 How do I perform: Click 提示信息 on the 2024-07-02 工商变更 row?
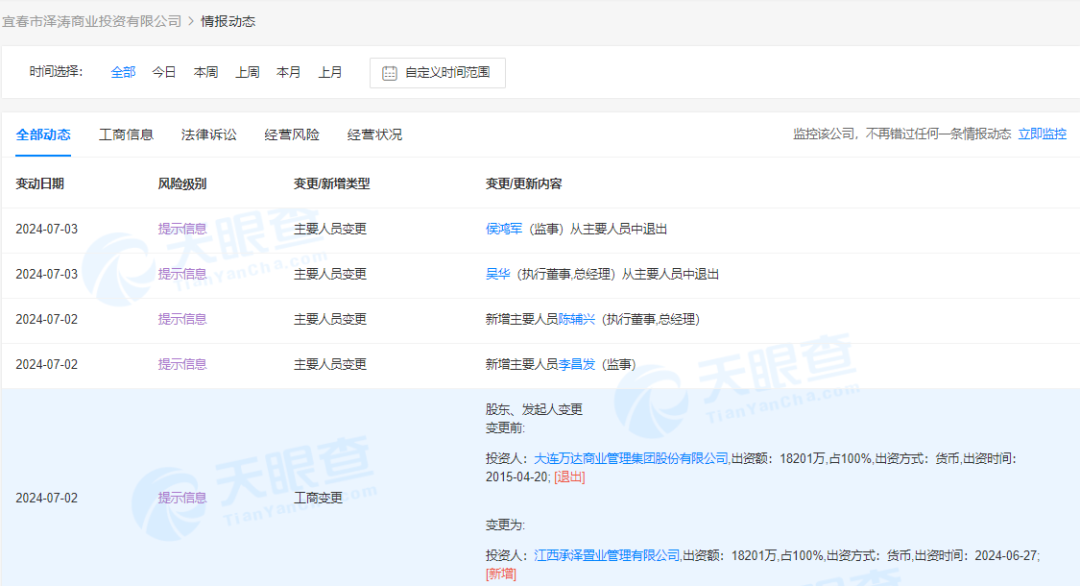[181, 496]
